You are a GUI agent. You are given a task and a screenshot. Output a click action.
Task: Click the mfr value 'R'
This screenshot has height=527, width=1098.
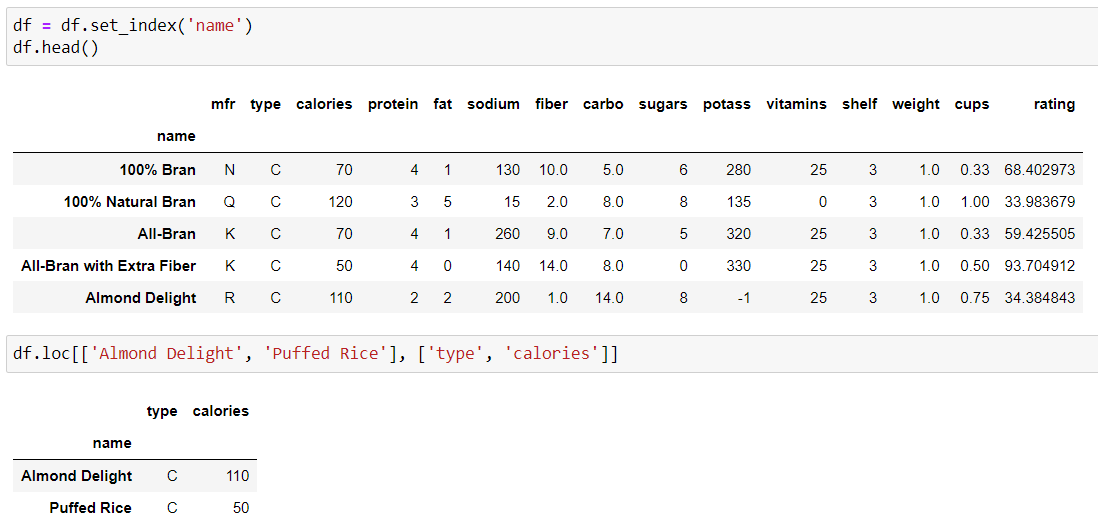(230, 298)
